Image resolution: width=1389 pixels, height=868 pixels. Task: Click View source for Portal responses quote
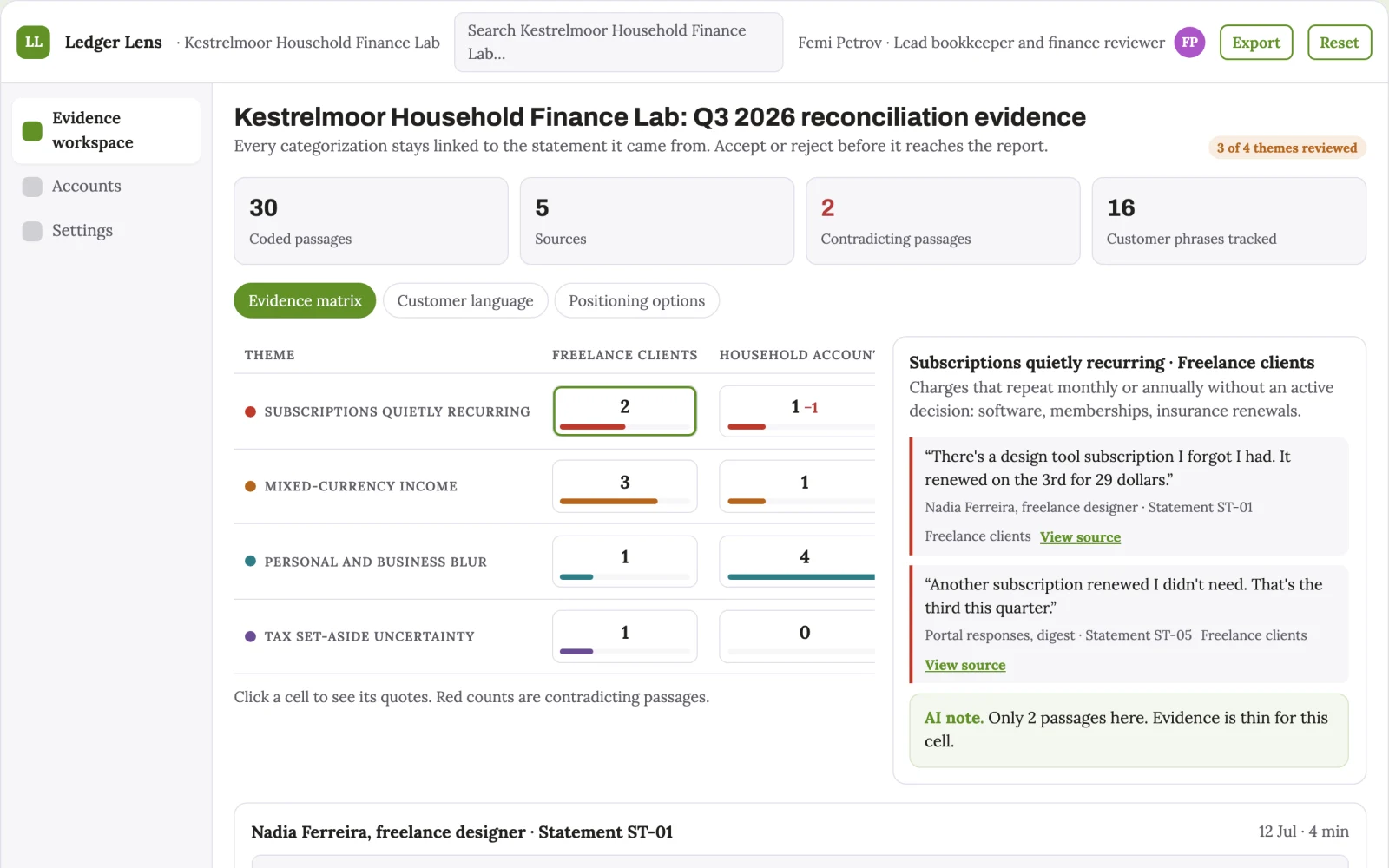(964, 665)
